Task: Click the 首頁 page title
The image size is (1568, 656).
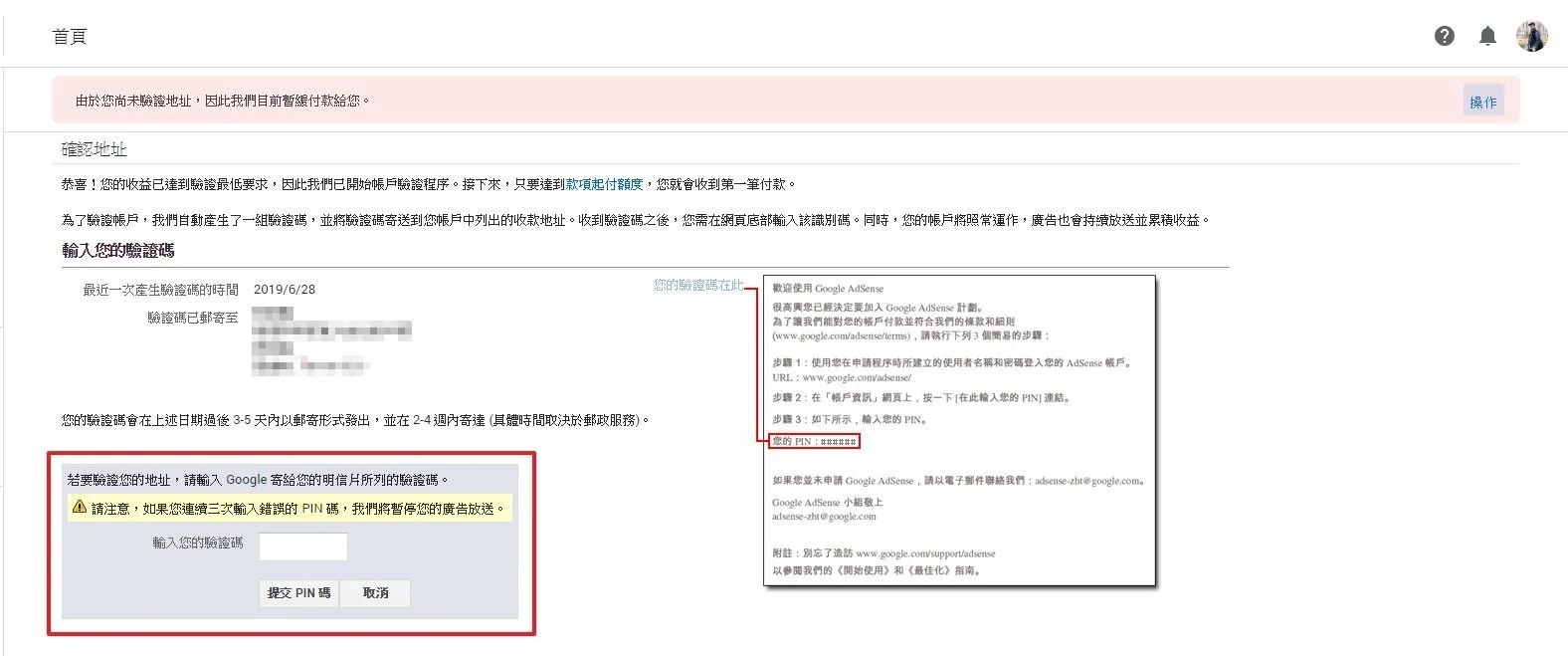Action: click(x=70, y=37)
